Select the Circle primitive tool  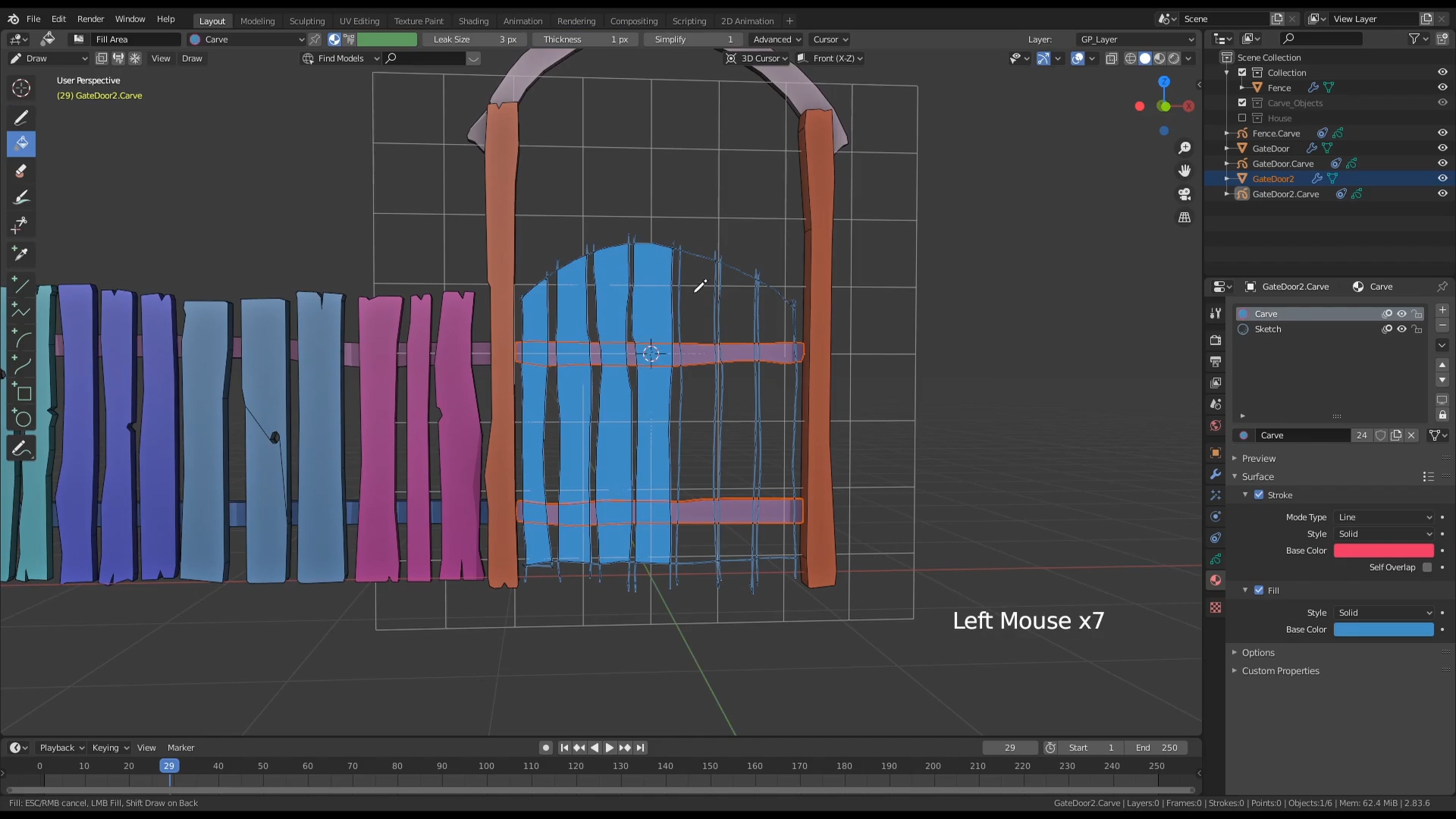[21, 419]
